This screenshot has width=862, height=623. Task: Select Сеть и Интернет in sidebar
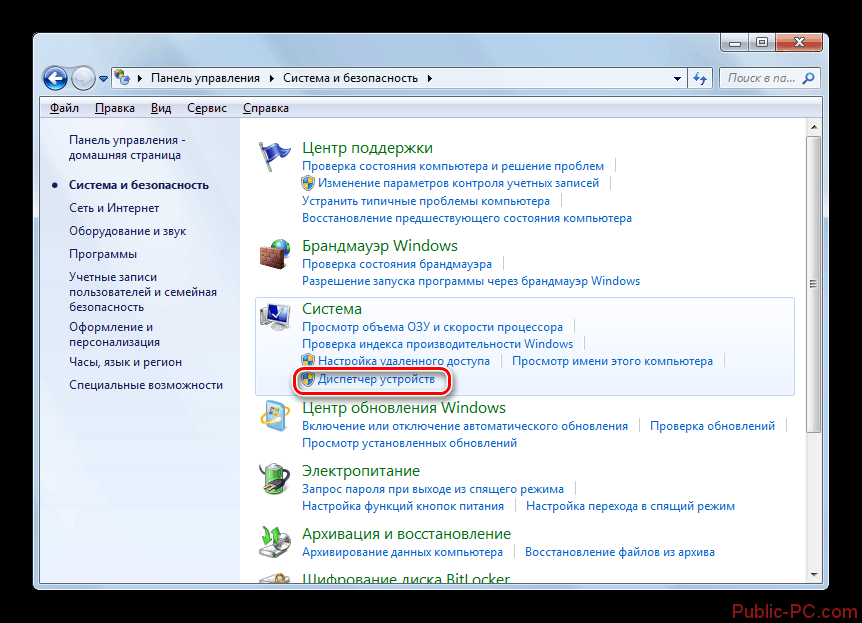pyautogui.click(x=114, y=208)
